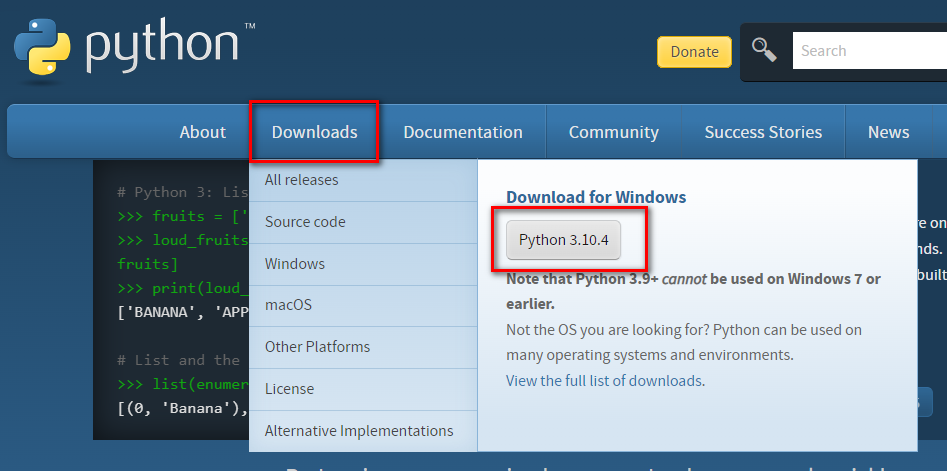Follow 'View the full list of downloads' link
Screen dimensions: 947x471
[603, 380]
